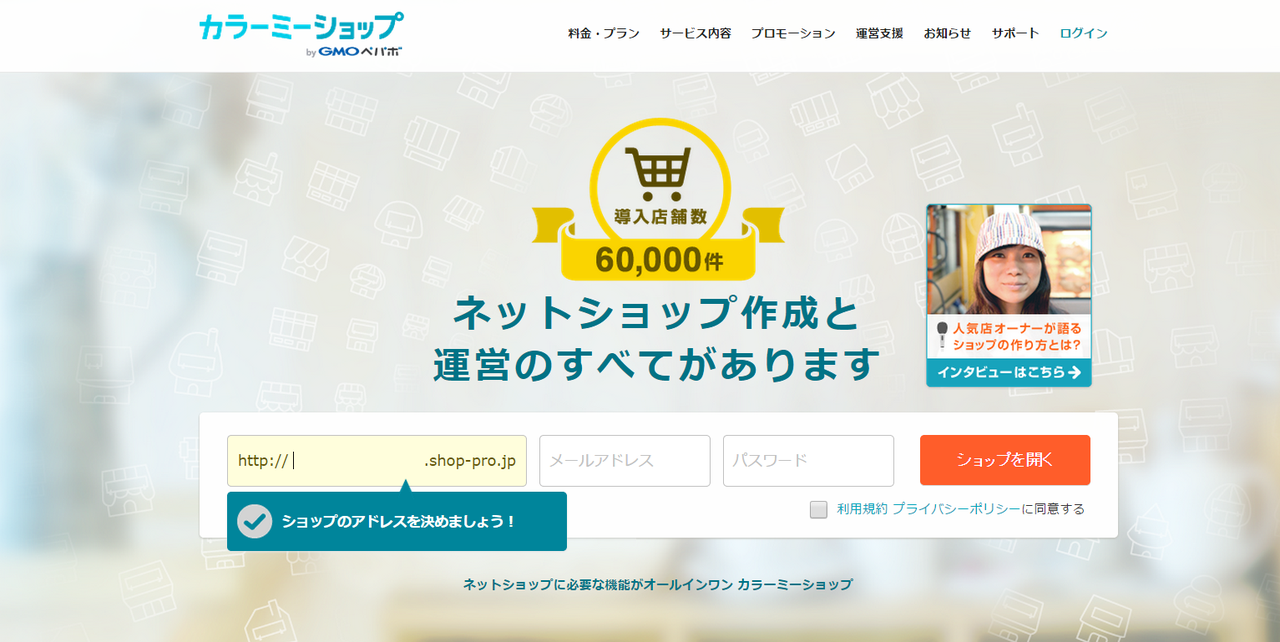Open the プライバシーポリシー link
This screenshot has width=1280, height=642.
(x=956, y=509)
